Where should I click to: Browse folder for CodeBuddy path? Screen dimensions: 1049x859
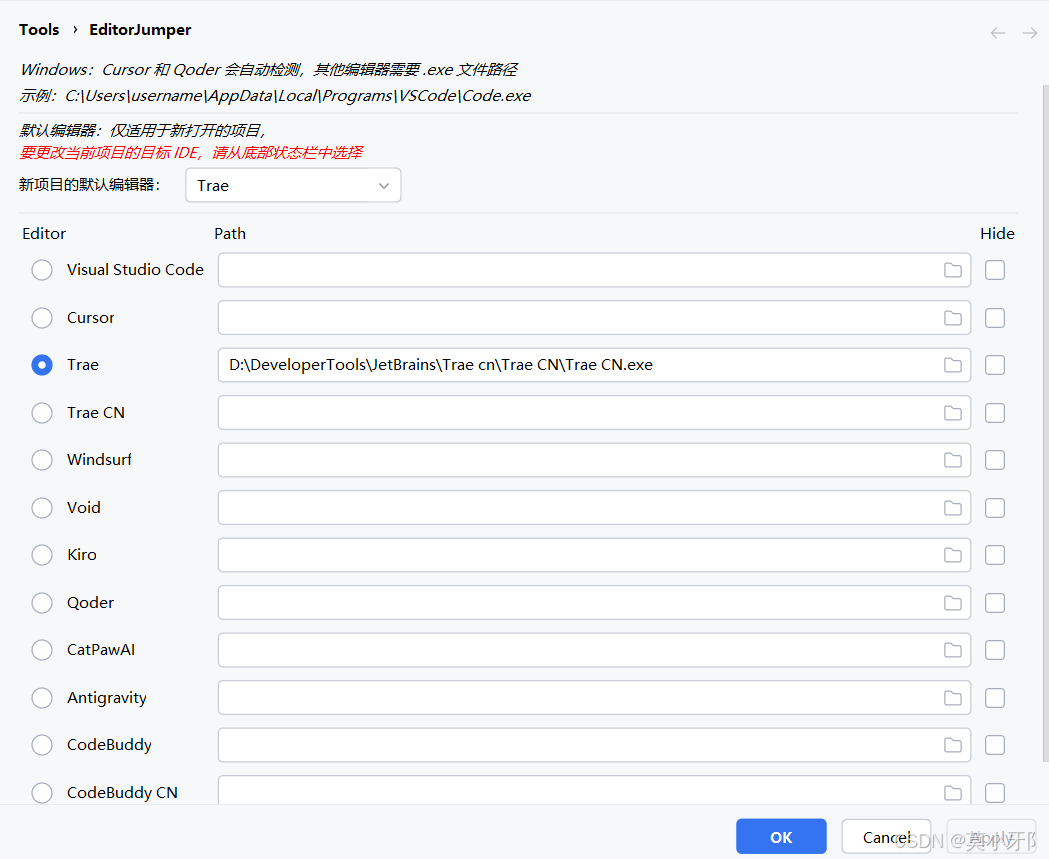pyautogui.click(x=953, y=745)
